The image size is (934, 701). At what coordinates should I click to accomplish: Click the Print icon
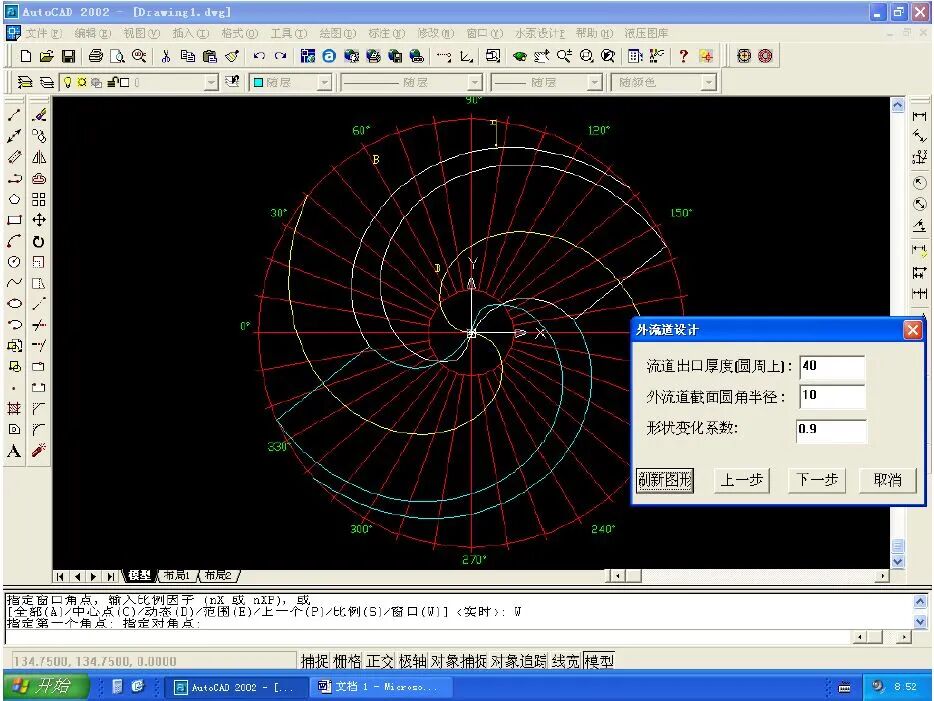pyautogui.click(x=95, y=56)
